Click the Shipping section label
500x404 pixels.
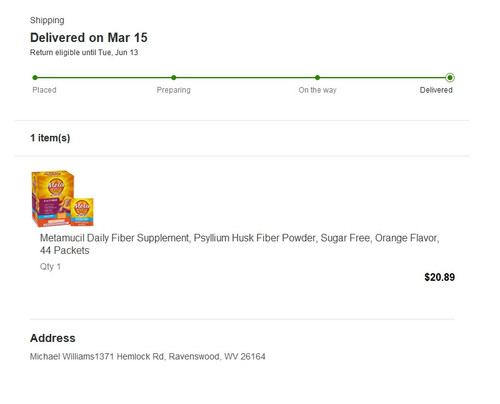(47, 20)
